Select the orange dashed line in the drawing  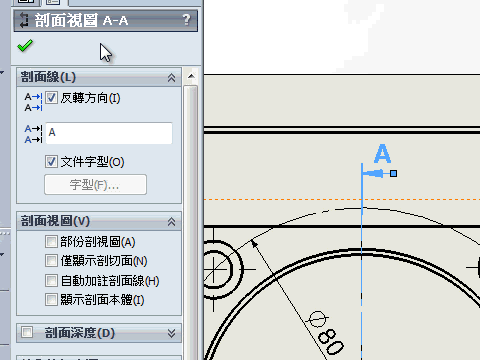click(342, 199)
